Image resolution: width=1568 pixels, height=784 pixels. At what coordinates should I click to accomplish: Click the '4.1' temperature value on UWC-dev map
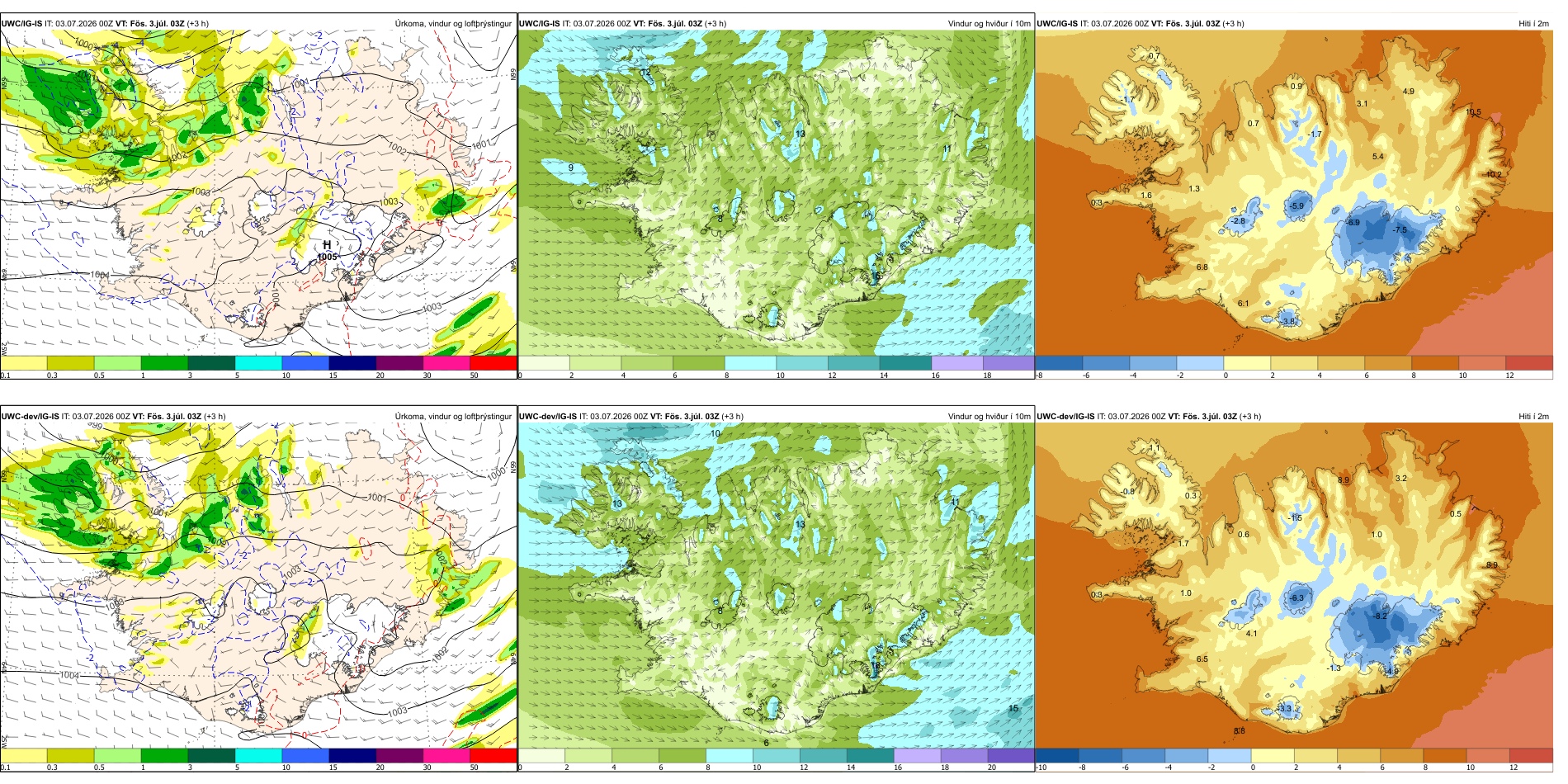click(x=1252, y=634)
